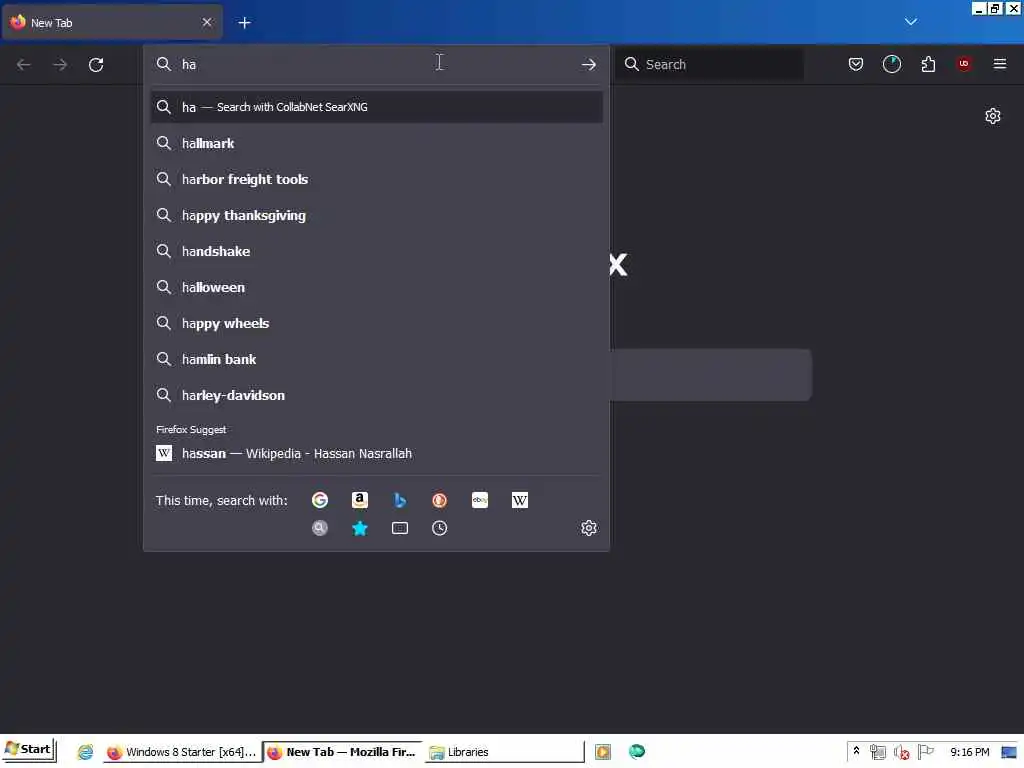The image size is (1024, 768).
Task: Open the Hassan Nasrallah Wikipedia suggestion
Action: (377, 453)
